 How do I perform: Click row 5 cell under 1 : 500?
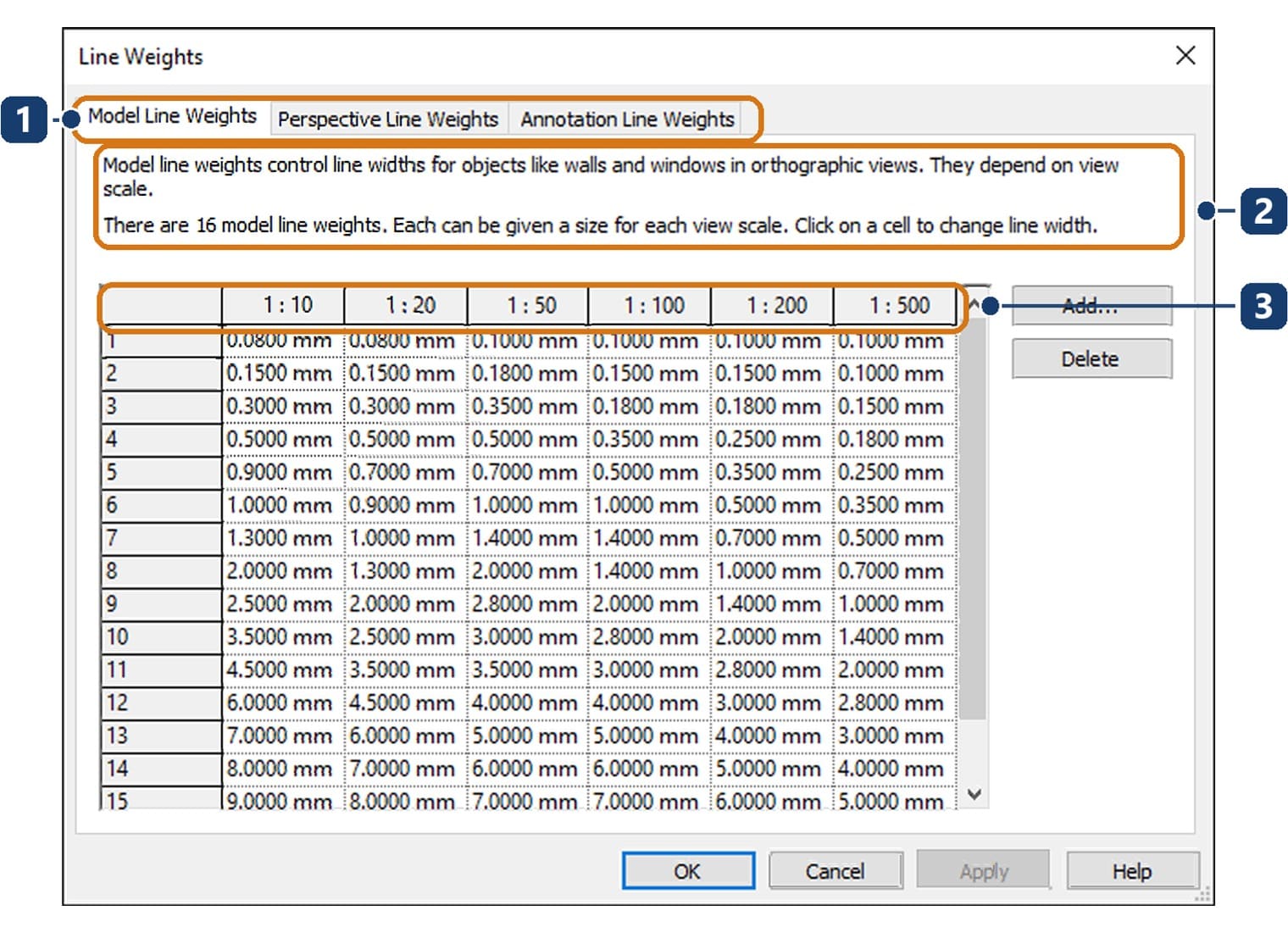coord(896,472)
